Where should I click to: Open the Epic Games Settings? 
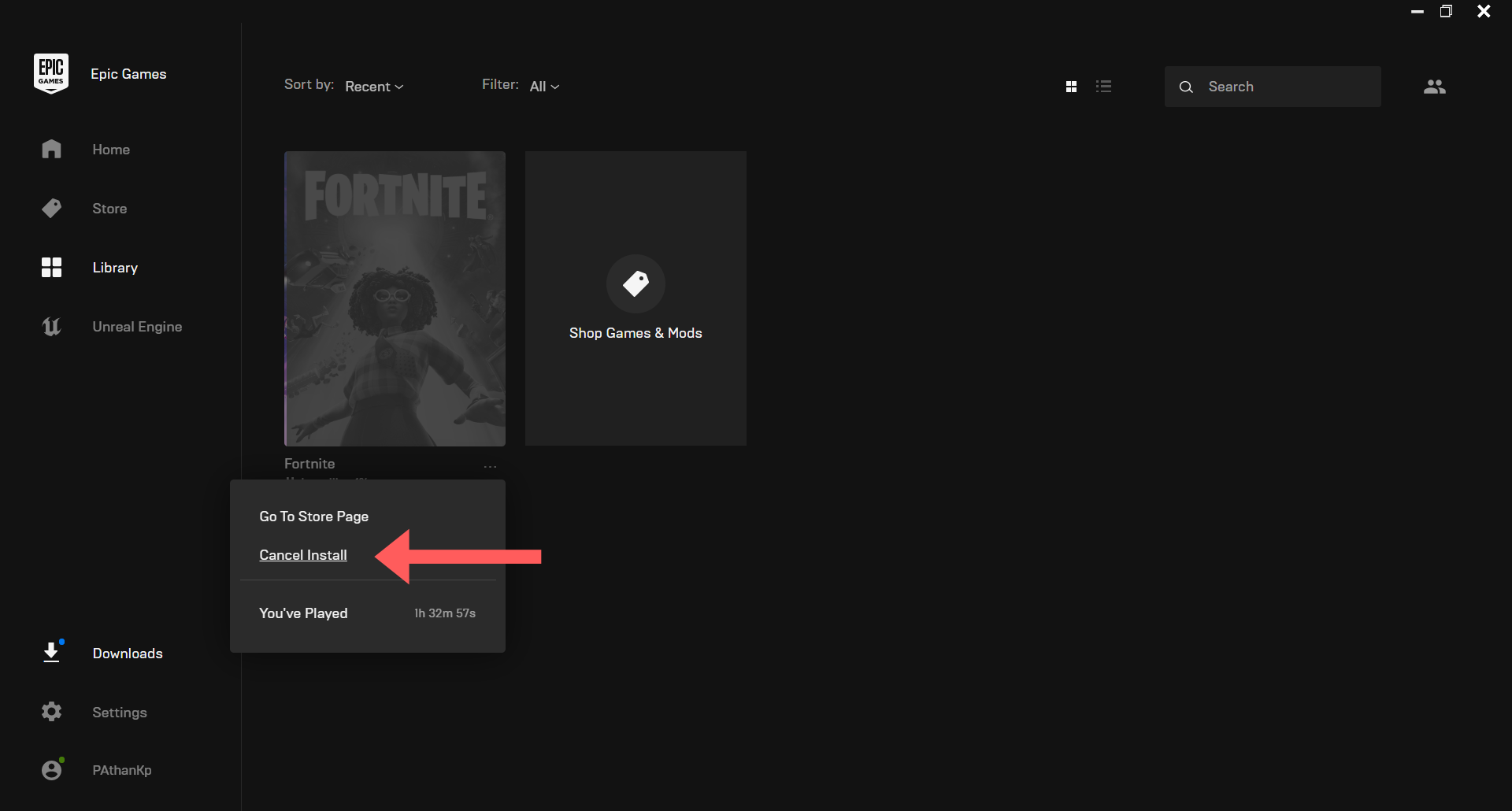pos(120,712)
